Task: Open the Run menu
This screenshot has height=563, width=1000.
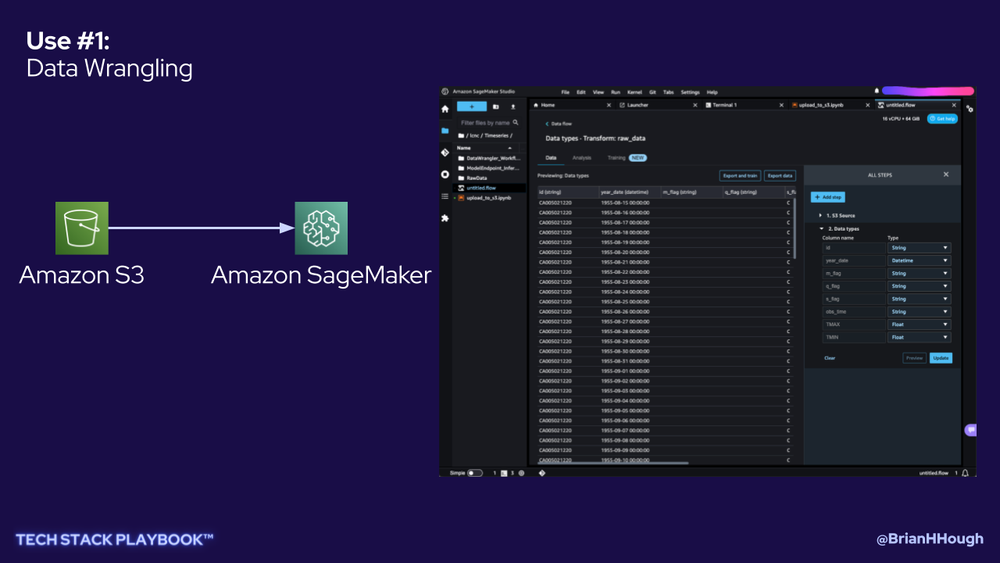Action: pos(615,92)
